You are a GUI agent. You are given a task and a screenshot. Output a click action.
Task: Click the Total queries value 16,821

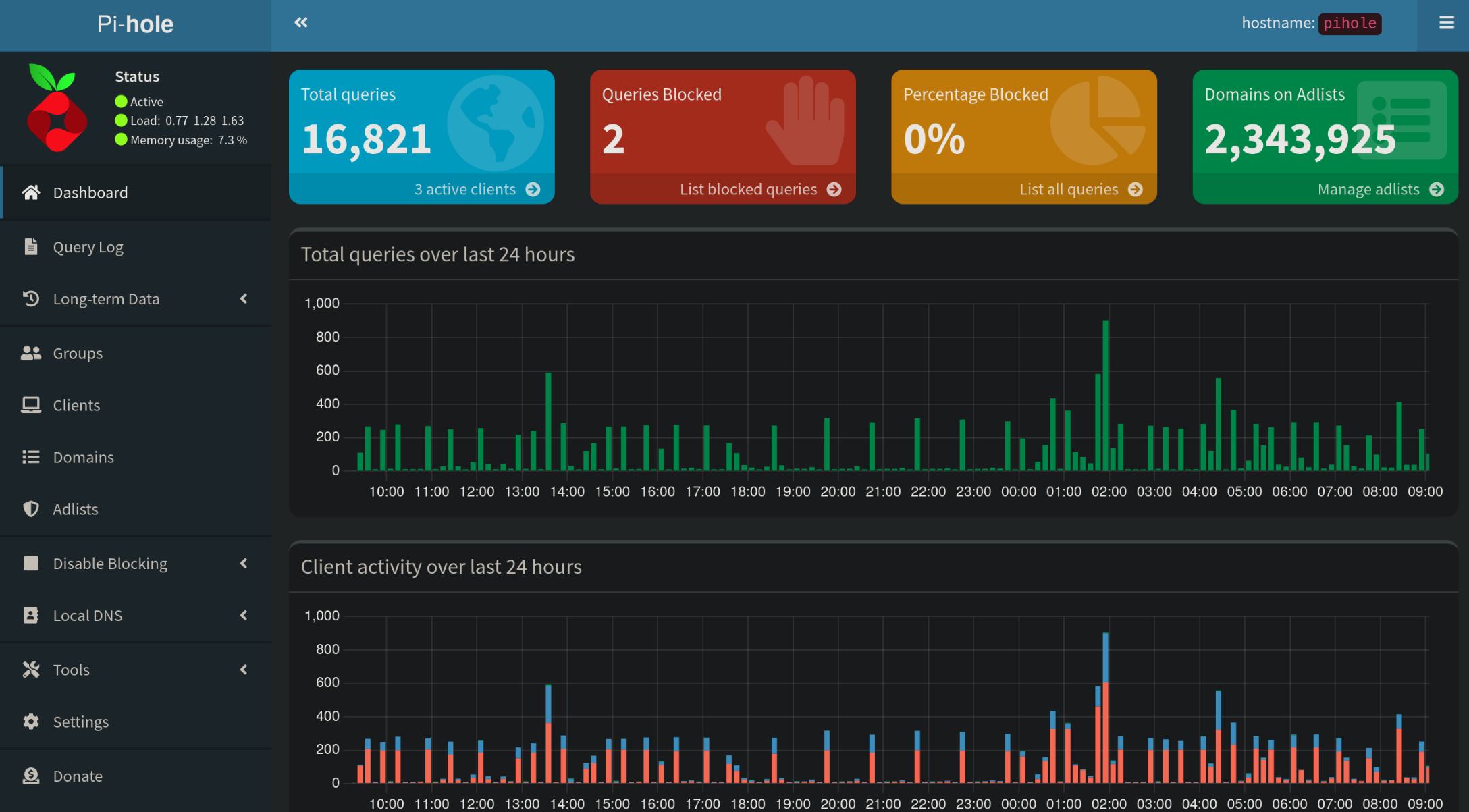pos(366,139)
